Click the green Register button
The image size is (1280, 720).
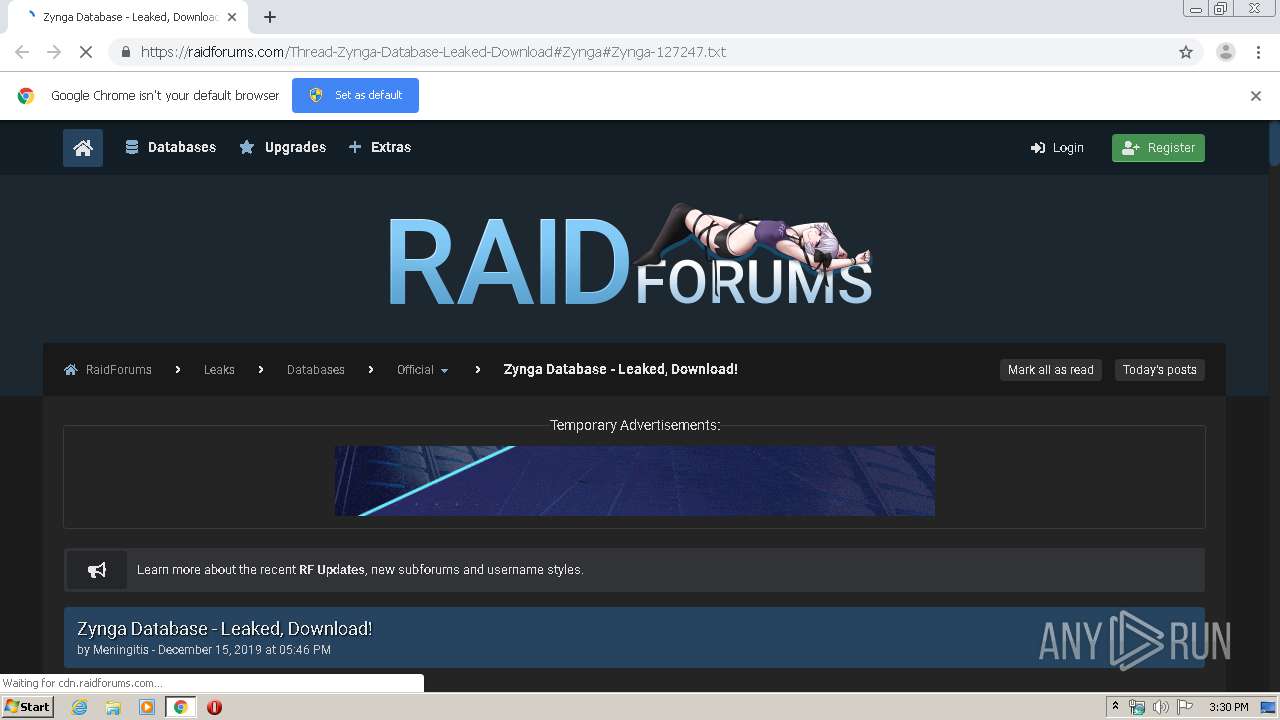tap(1158, 148)
